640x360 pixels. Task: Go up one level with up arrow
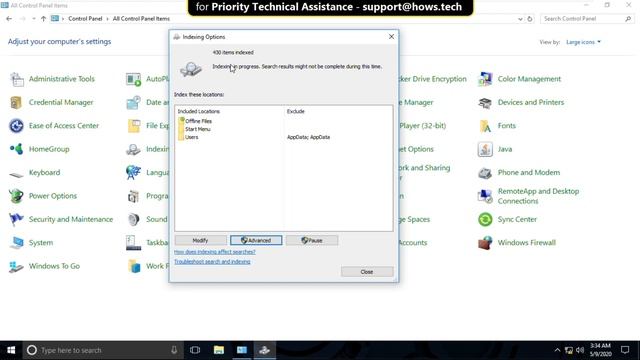click(x=43, y=19)
